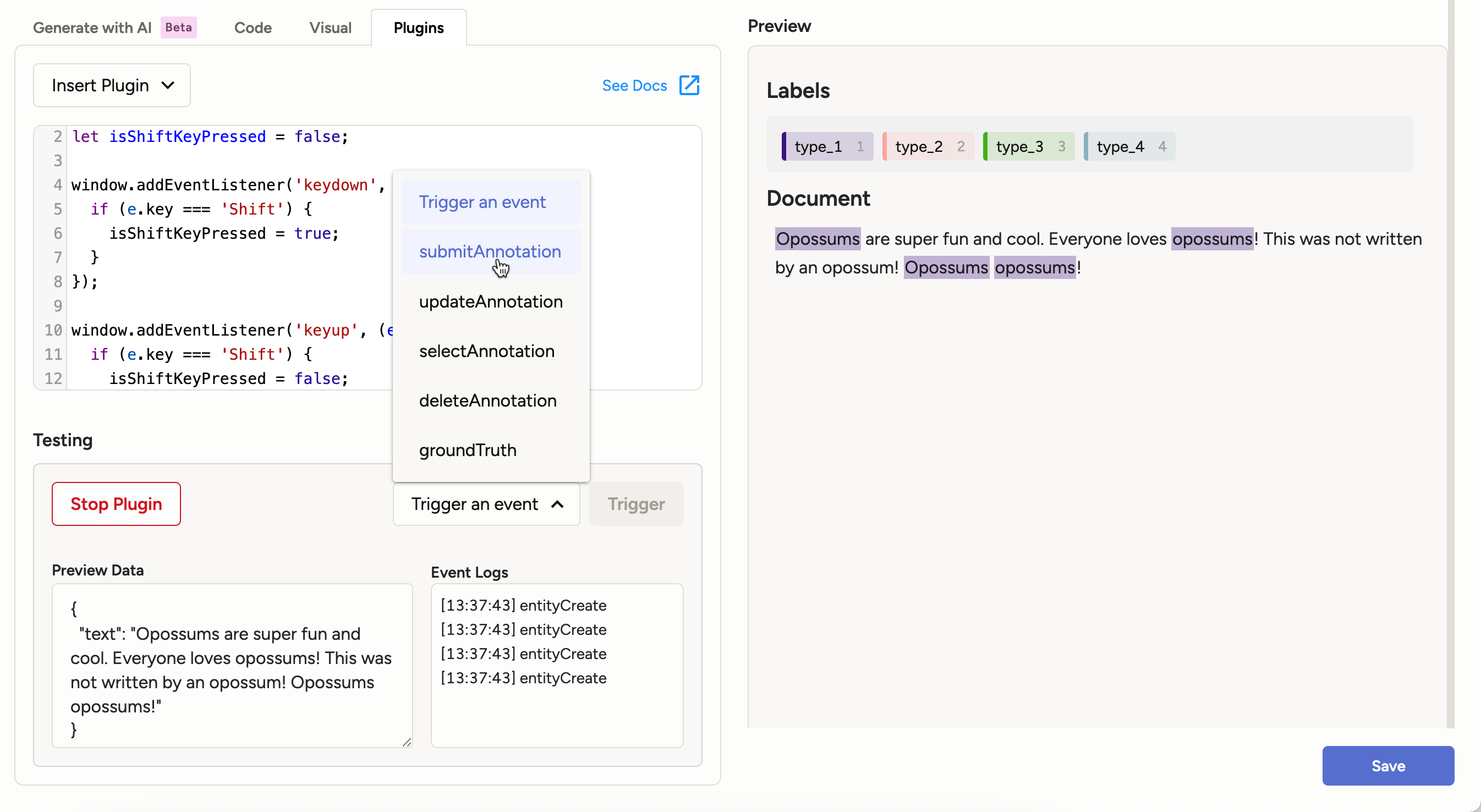Pick selectAnnotation in the dropdown list

[x=486, y=351]
